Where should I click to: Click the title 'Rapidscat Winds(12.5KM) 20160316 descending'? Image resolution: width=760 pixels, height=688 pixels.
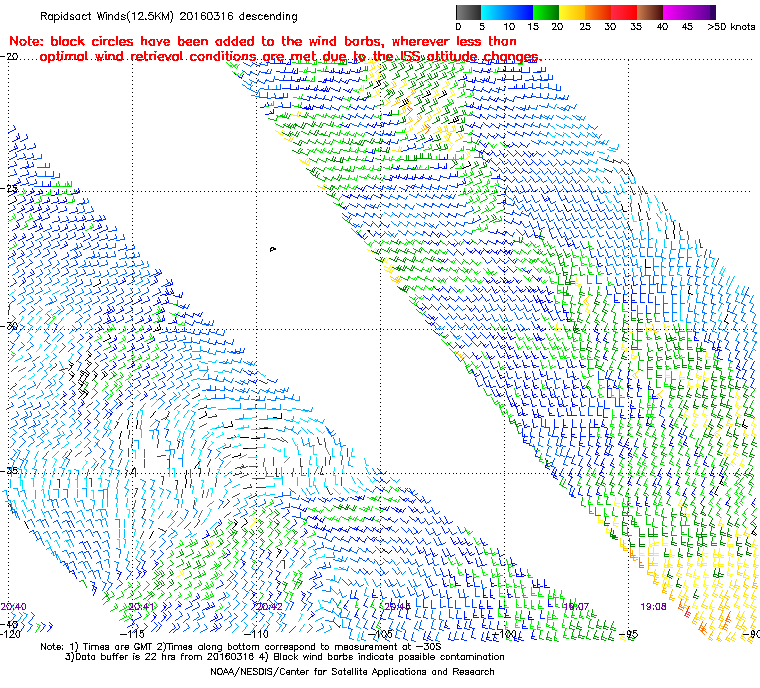169,16
